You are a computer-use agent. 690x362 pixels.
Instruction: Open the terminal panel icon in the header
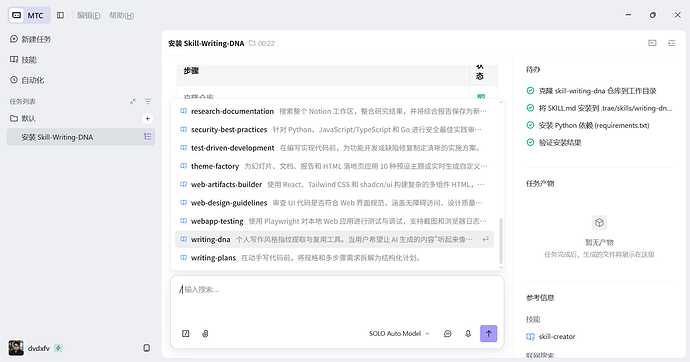pos(652,43)
